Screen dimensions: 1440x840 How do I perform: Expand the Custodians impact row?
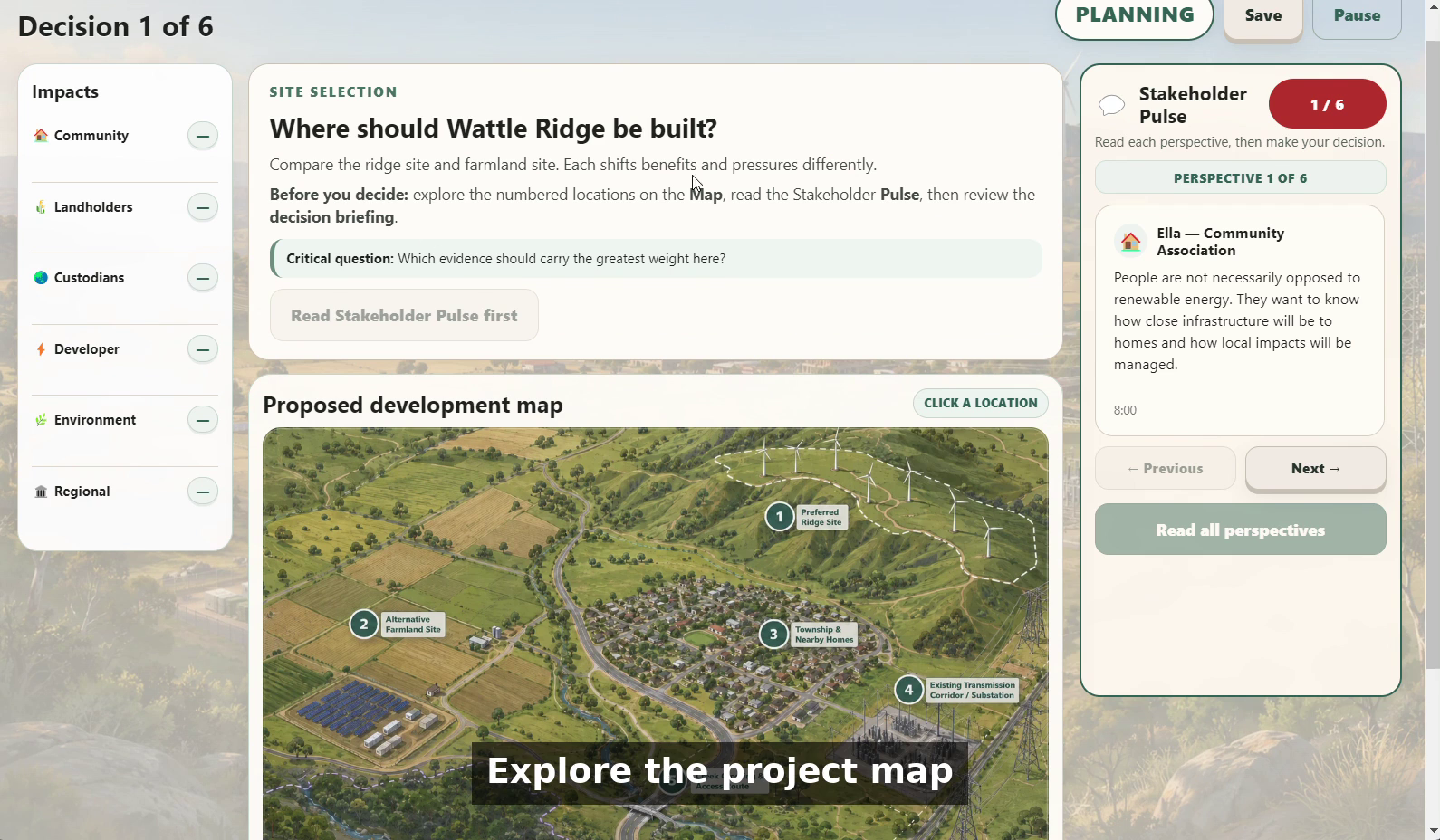pos(203,278)
